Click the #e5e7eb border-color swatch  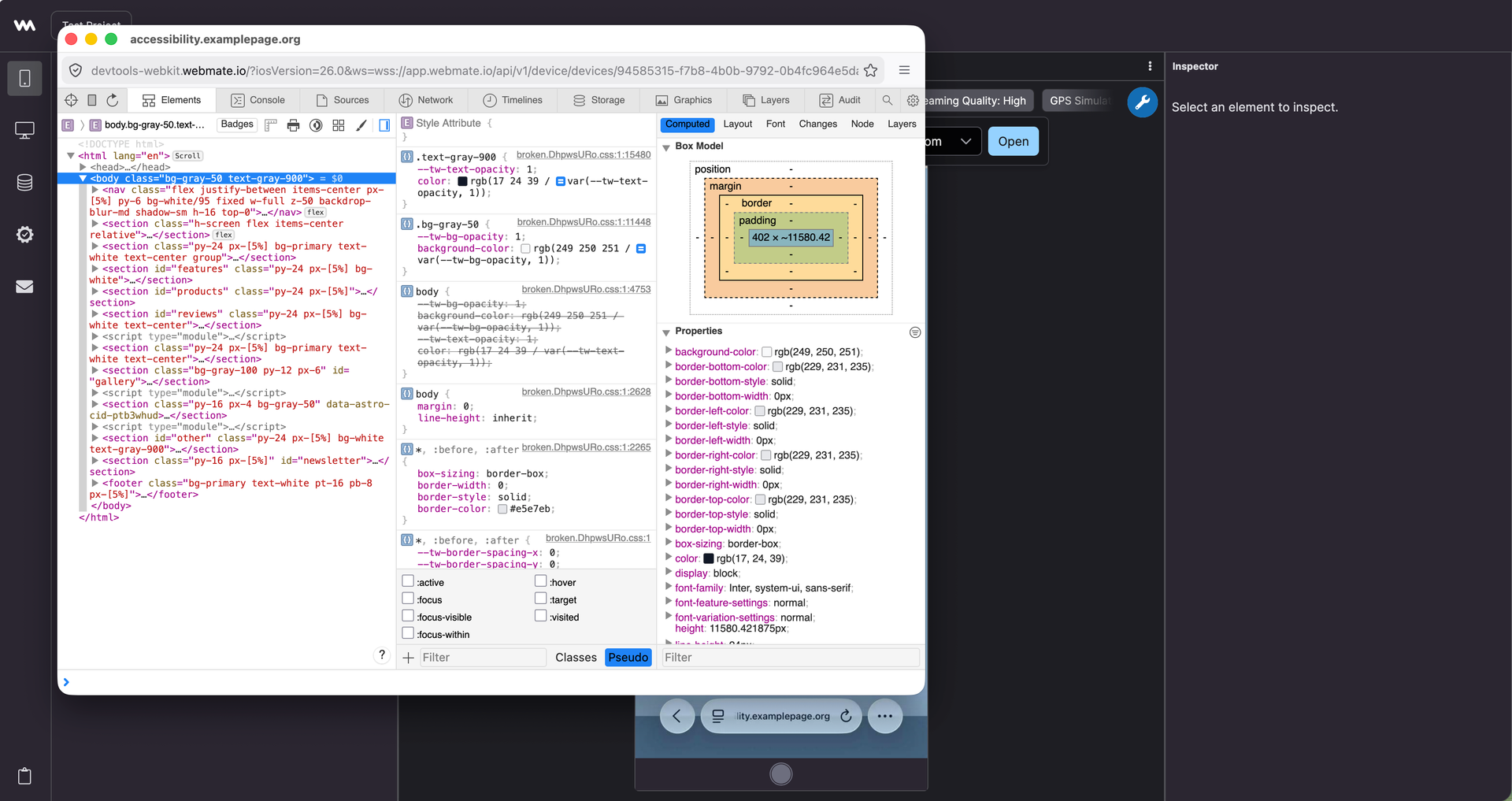click(x=502, y=509)
